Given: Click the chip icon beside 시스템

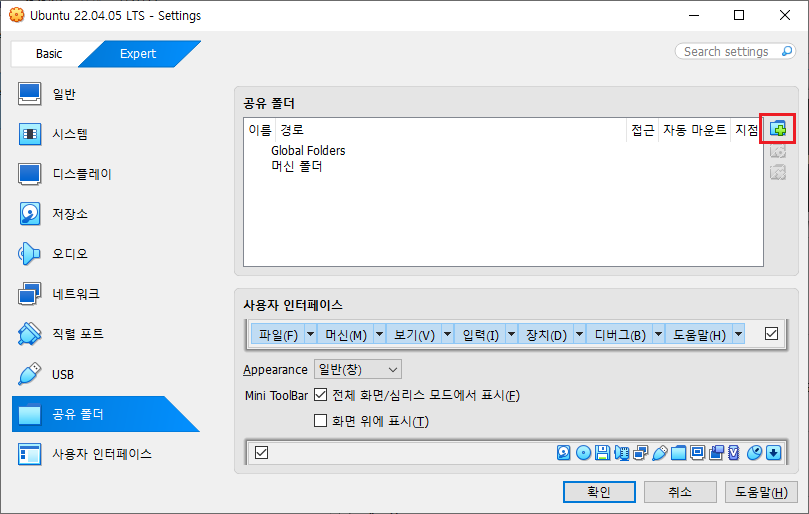Looking at the screenshot, I should pos(29,134).
